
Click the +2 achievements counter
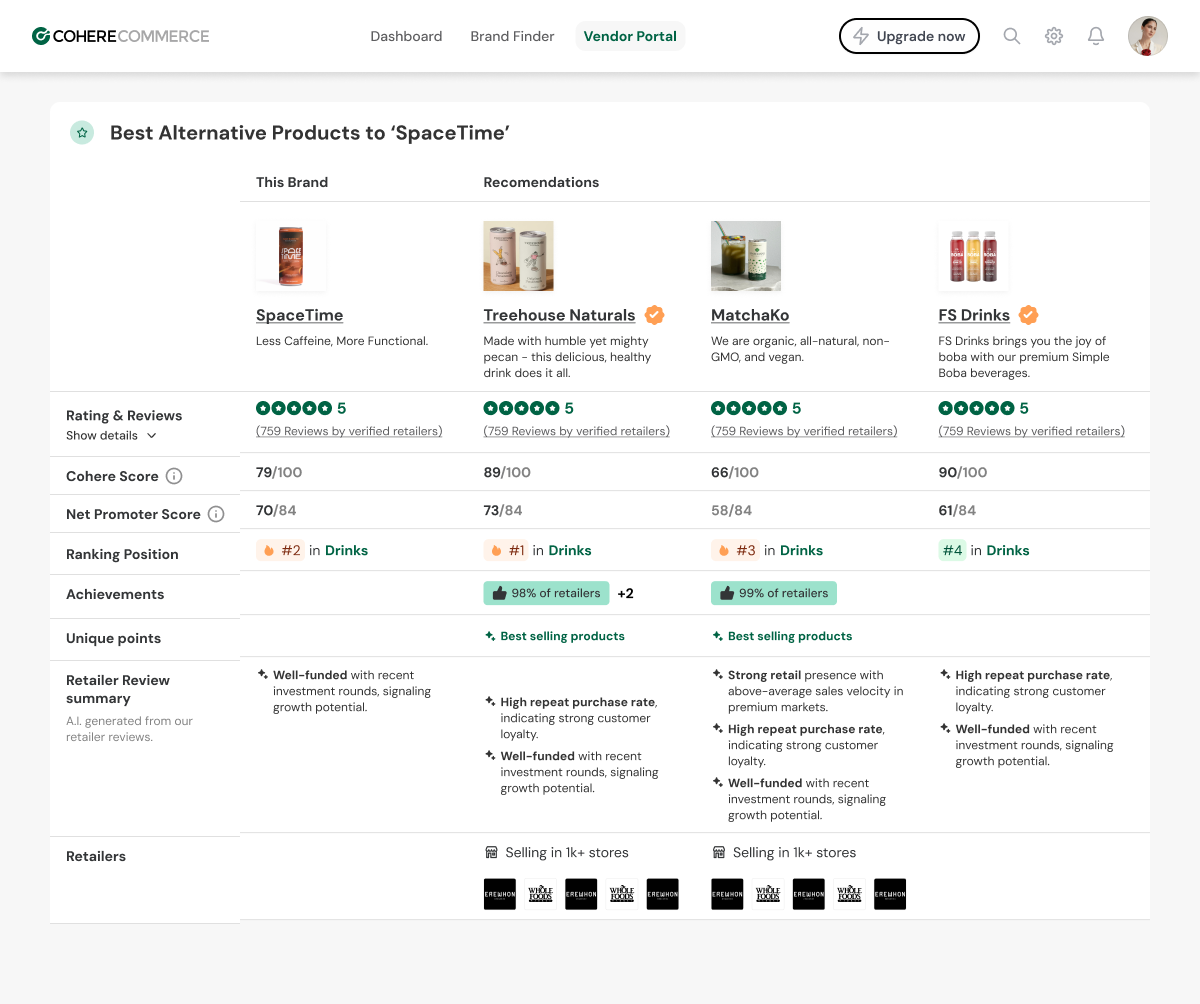625,593
